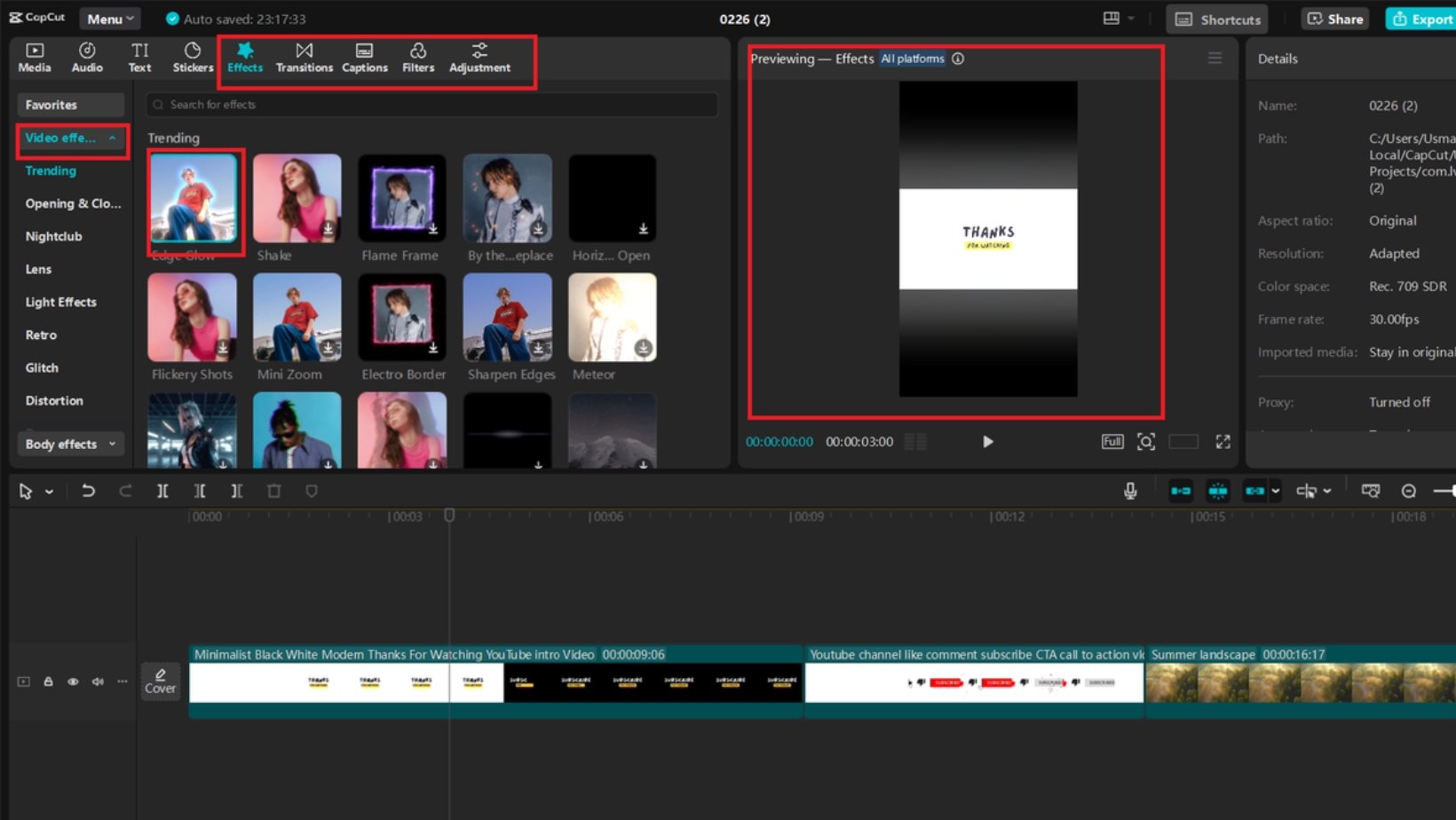Switch to the Adjustment tab

tap(479, 58)
